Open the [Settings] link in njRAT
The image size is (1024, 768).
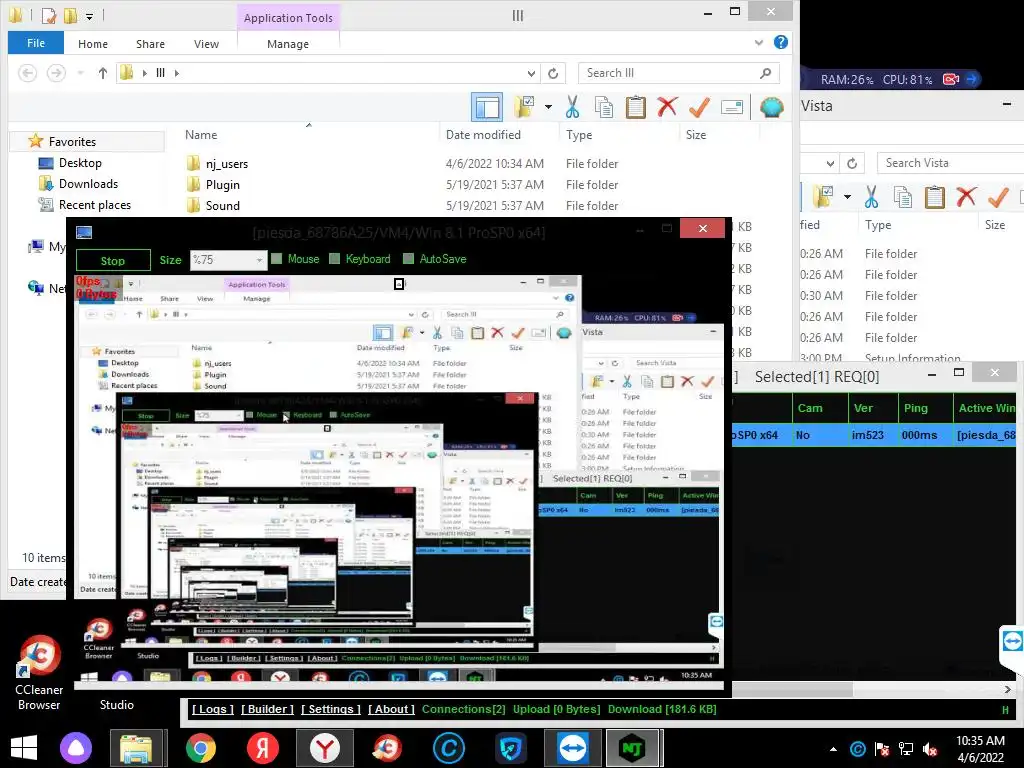330,709
